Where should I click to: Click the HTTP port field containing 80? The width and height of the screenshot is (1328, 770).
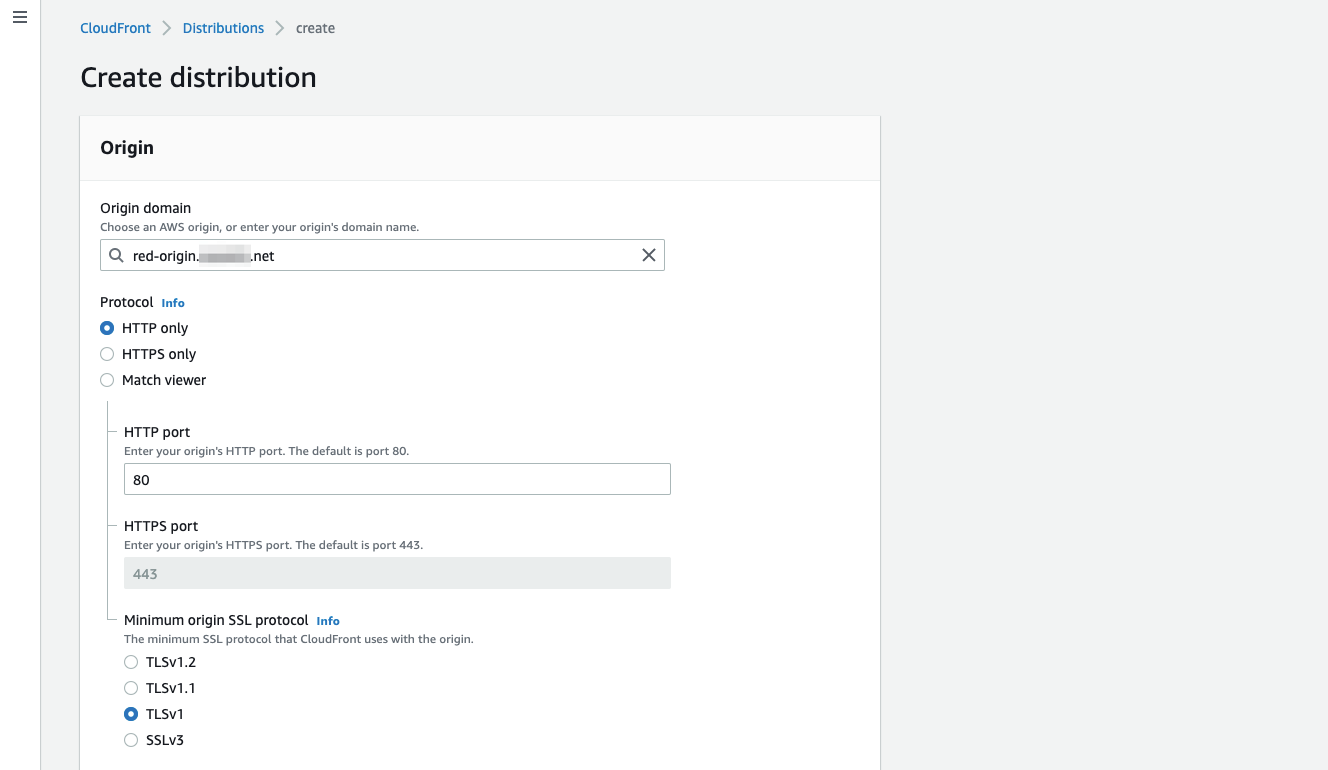[x=397, y=480]
